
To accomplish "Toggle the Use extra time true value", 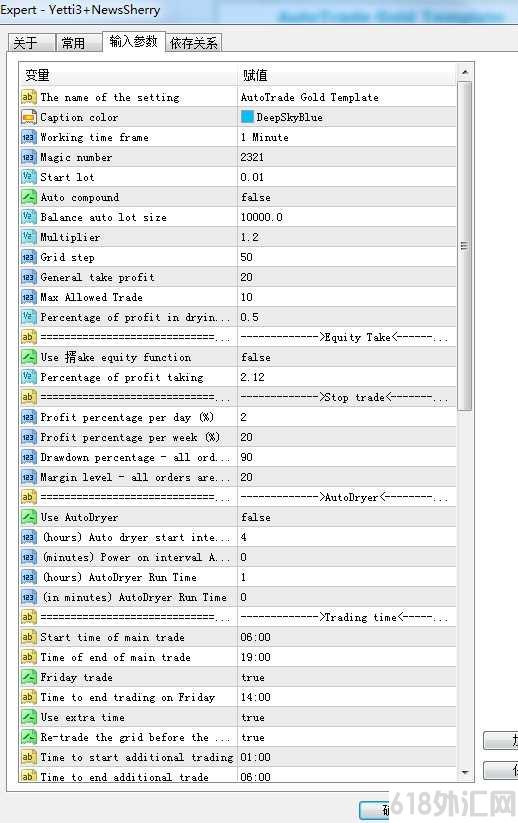I will point(347,717).
